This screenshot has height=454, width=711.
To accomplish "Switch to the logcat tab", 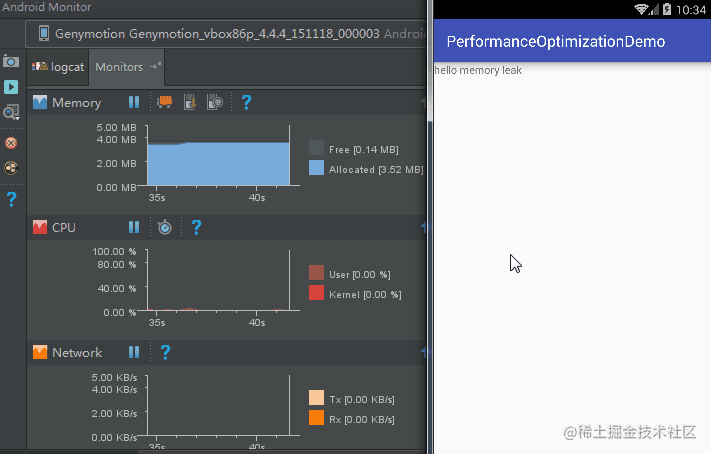I will (58, 67).
